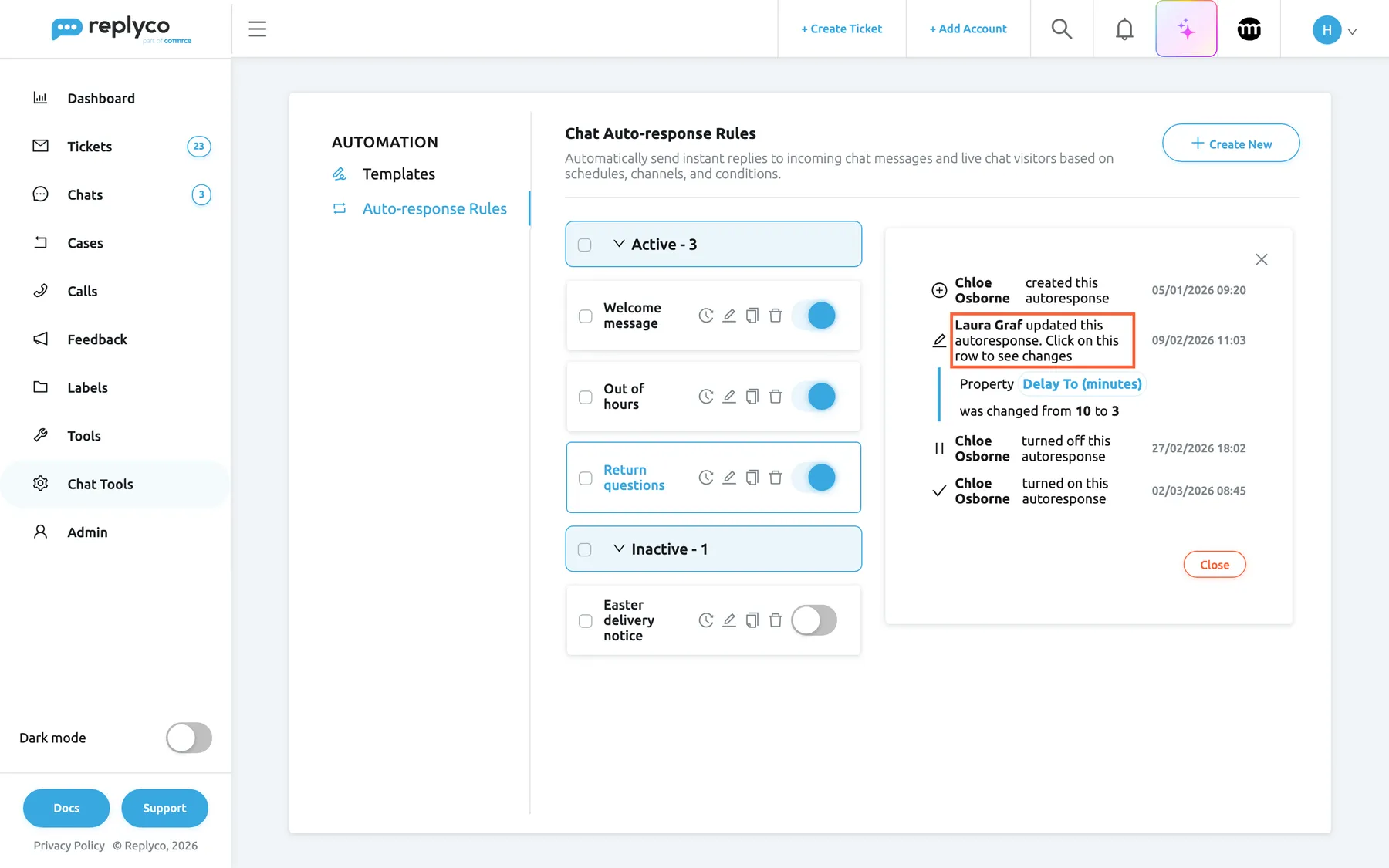The height and width of the screenshot is (868, 1389).
Task: Switch off the Return questions toggle
Action: coord(814,478)
